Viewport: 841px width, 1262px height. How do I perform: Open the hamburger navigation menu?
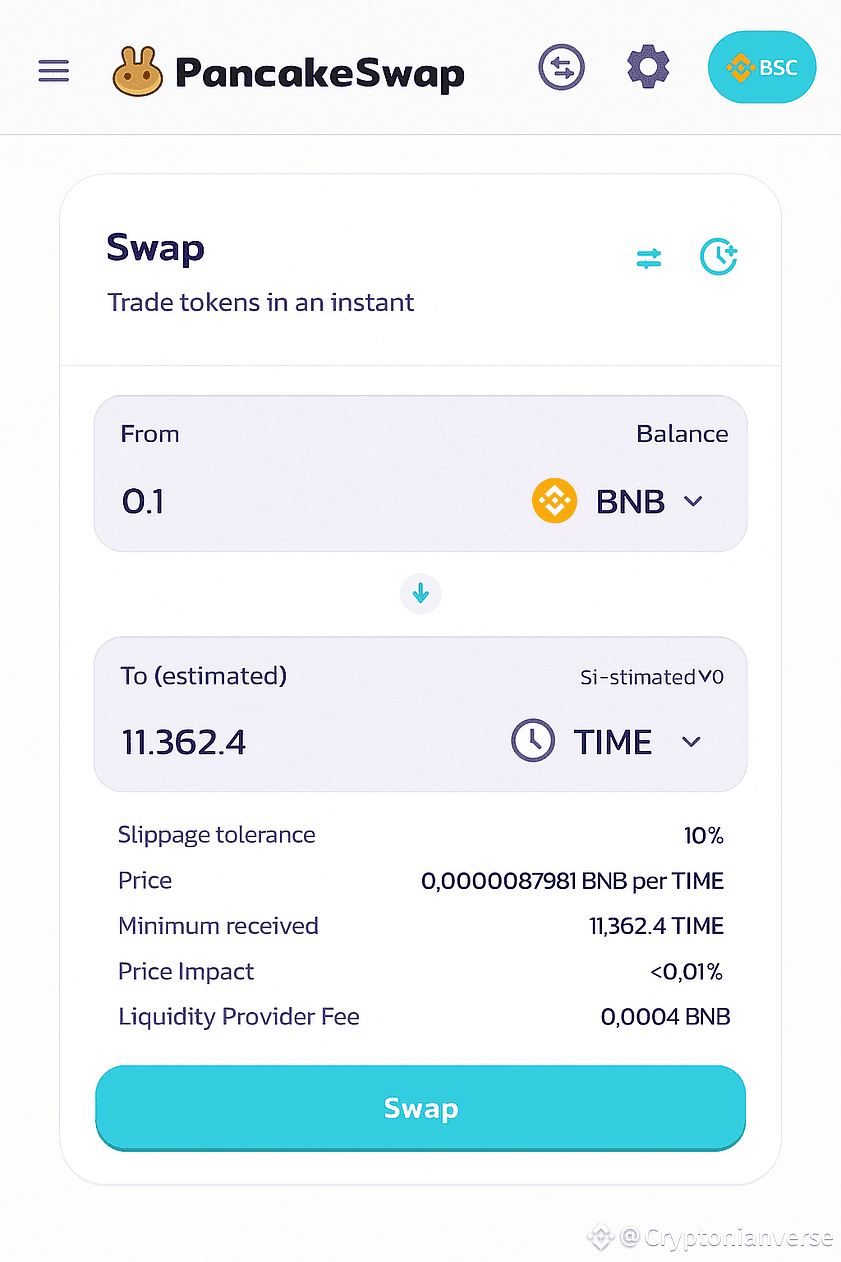coord(54,71)
